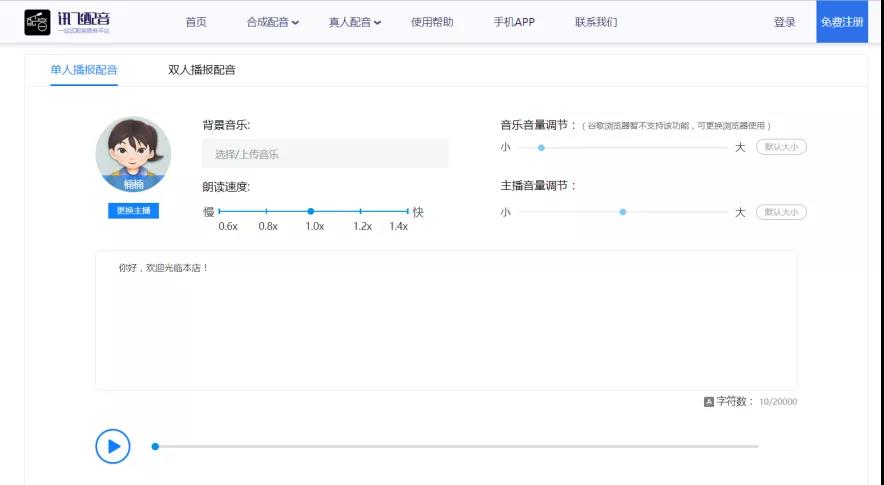Click the 登录 link

(785, 22)
